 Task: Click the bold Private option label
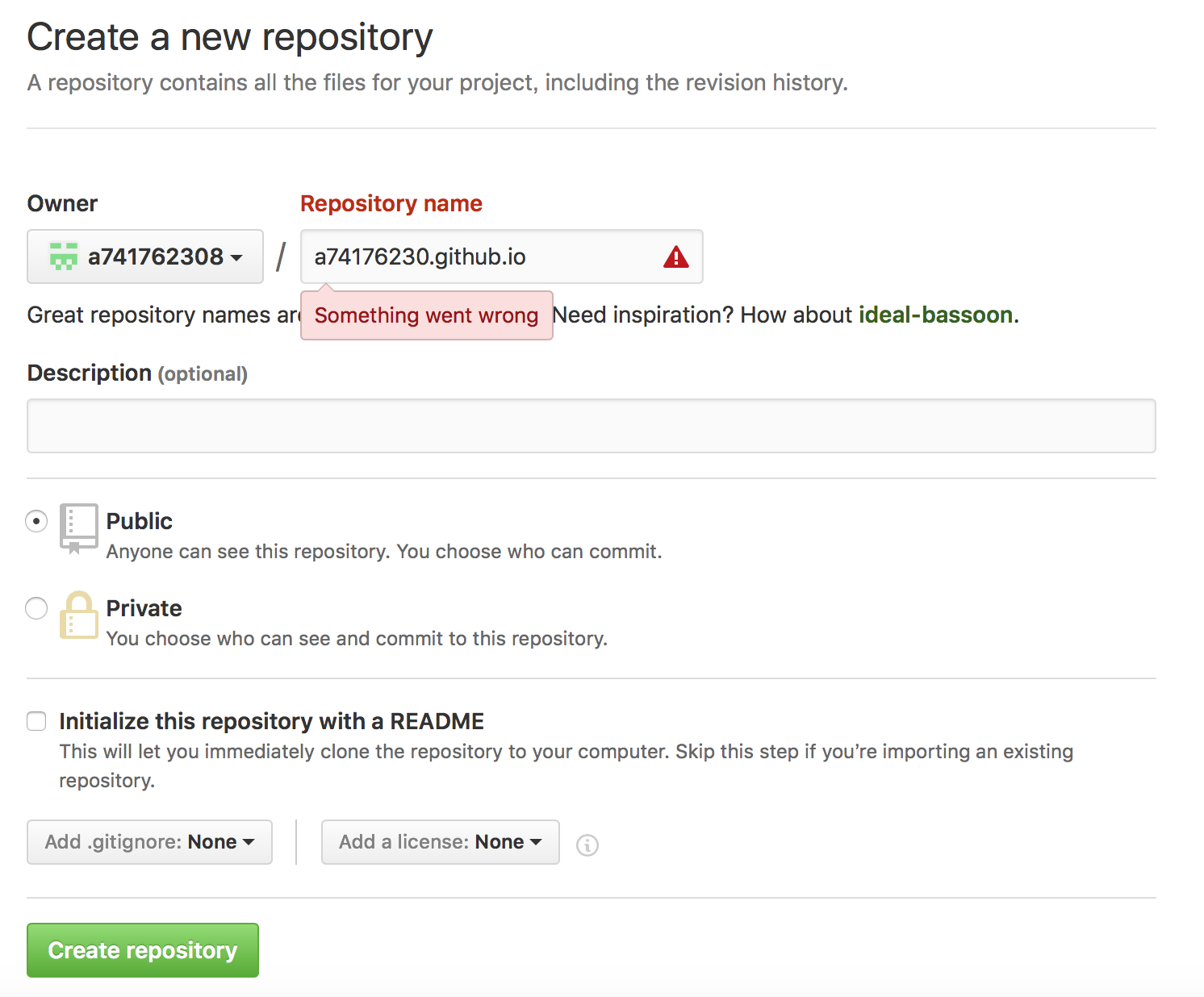[144, 608]
